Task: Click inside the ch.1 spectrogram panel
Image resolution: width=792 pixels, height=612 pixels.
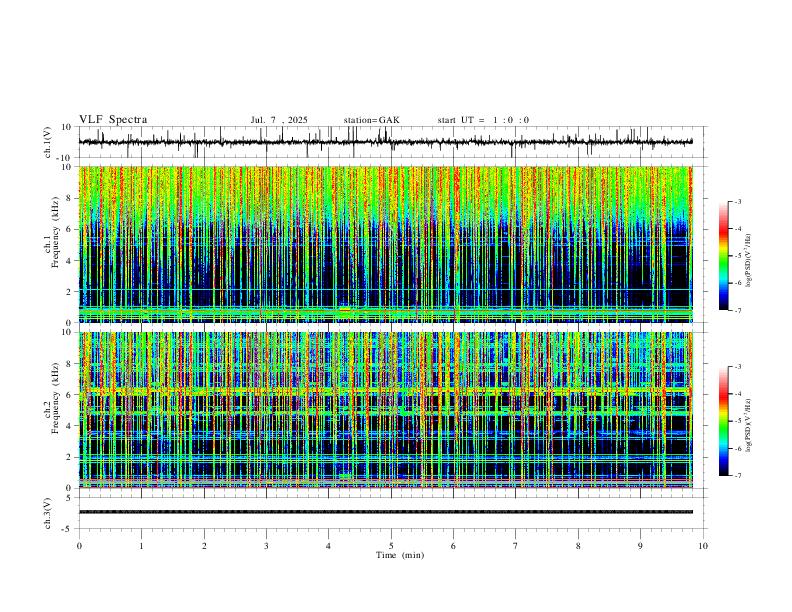Action: (385, 244)
